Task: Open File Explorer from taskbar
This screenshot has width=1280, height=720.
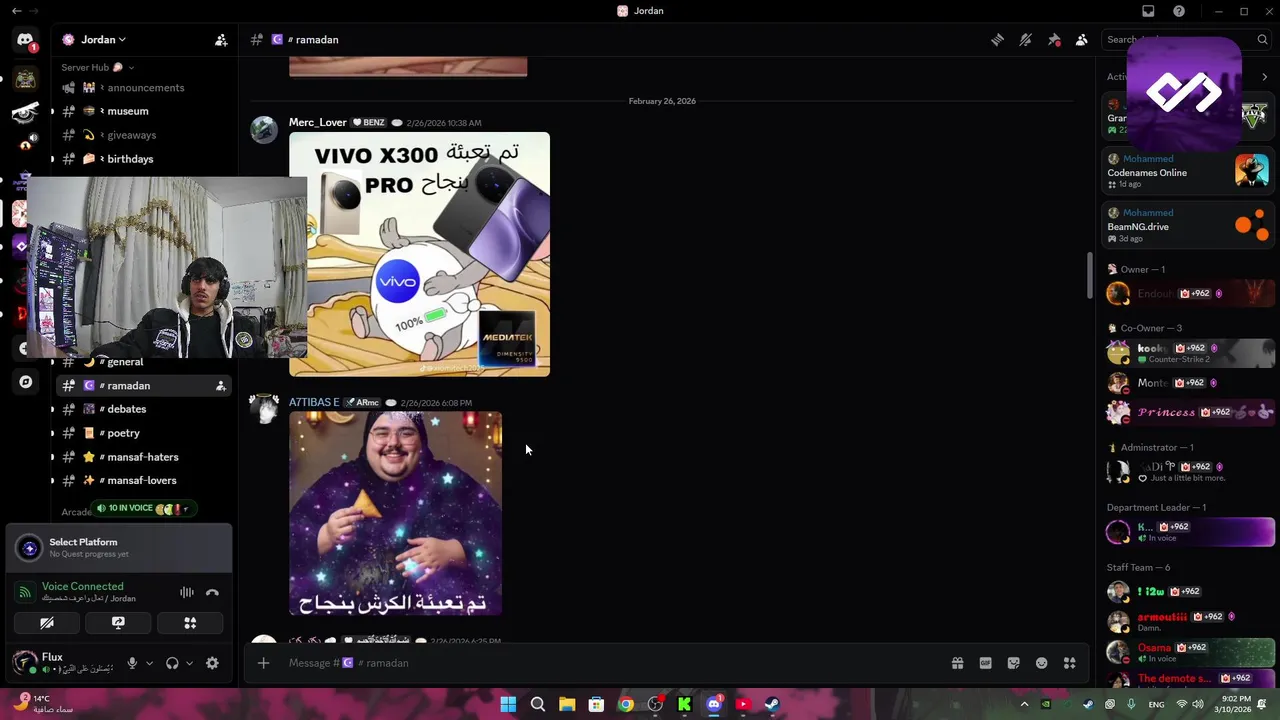Action: coord(567,704)
